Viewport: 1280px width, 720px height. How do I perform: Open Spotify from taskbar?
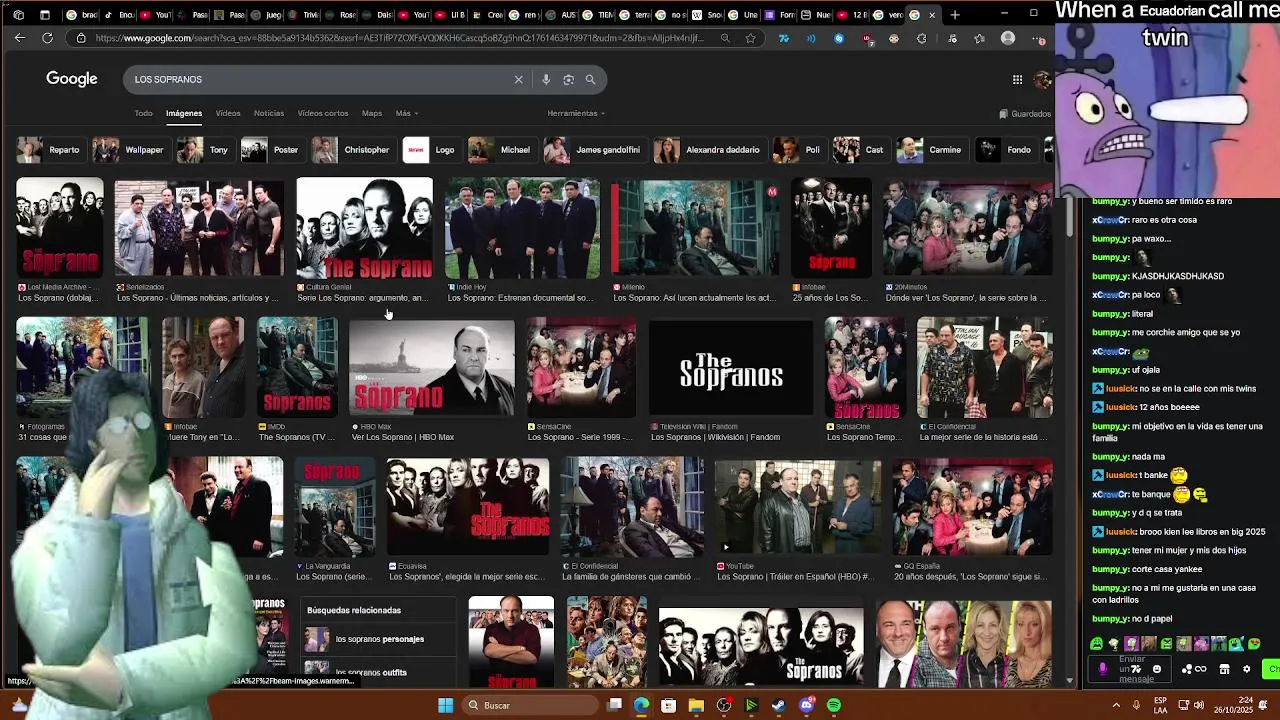[x=834, y=705]
